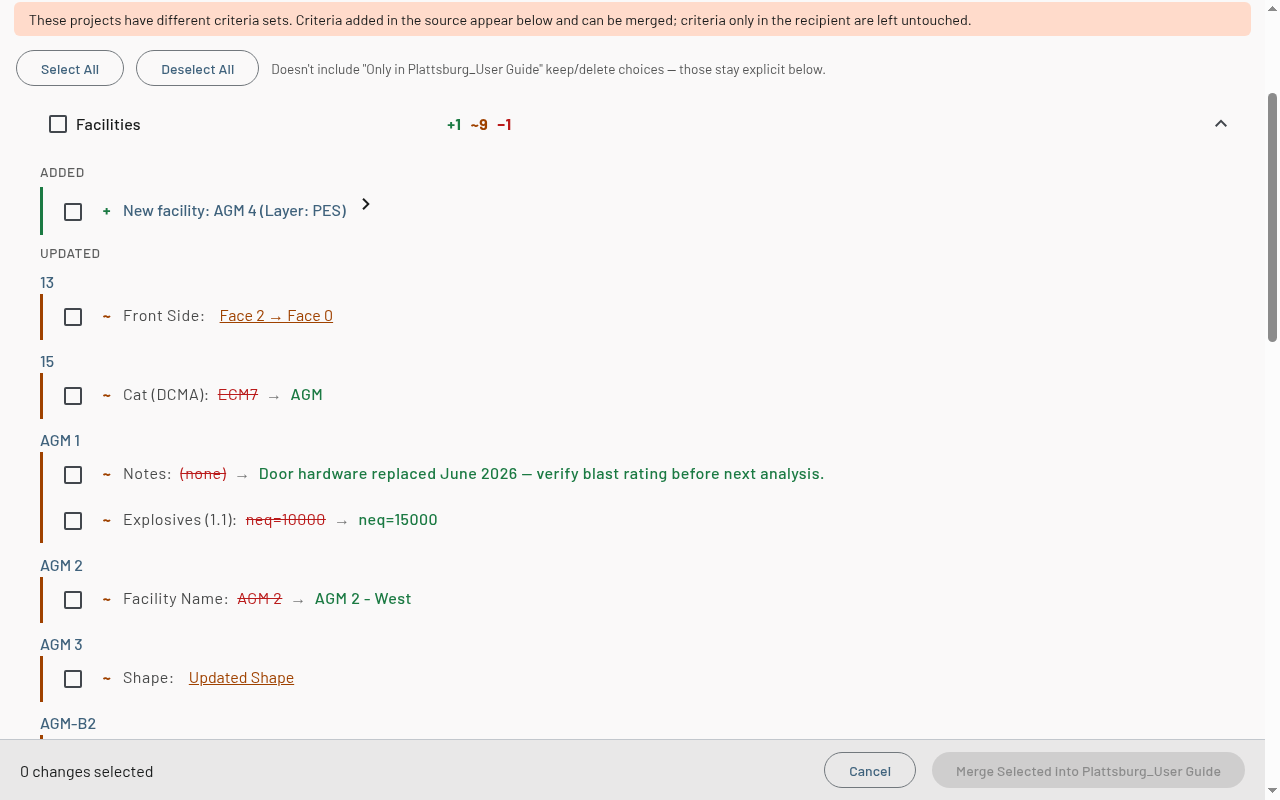Tick the Explosives (1.1) neq change checkbox

[x=73, y=521]
